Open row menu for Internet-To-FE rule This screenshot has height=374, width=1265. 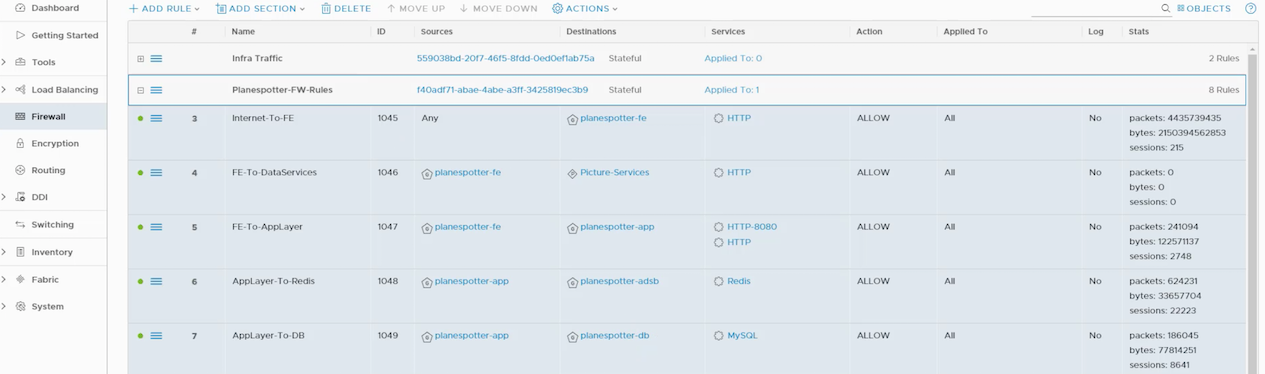[156, 118]
